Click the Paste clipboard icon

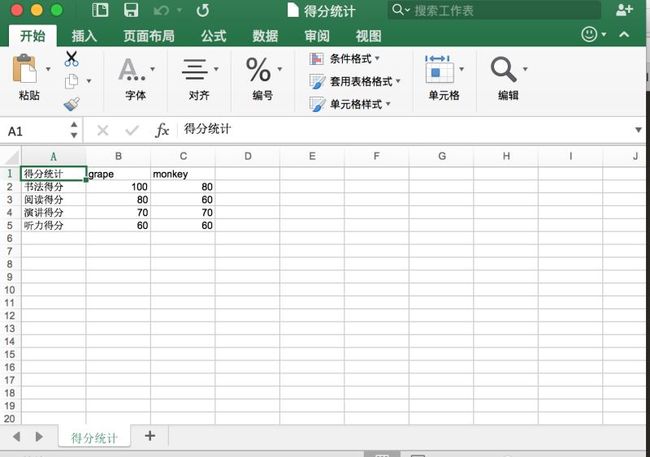[25, 68]
